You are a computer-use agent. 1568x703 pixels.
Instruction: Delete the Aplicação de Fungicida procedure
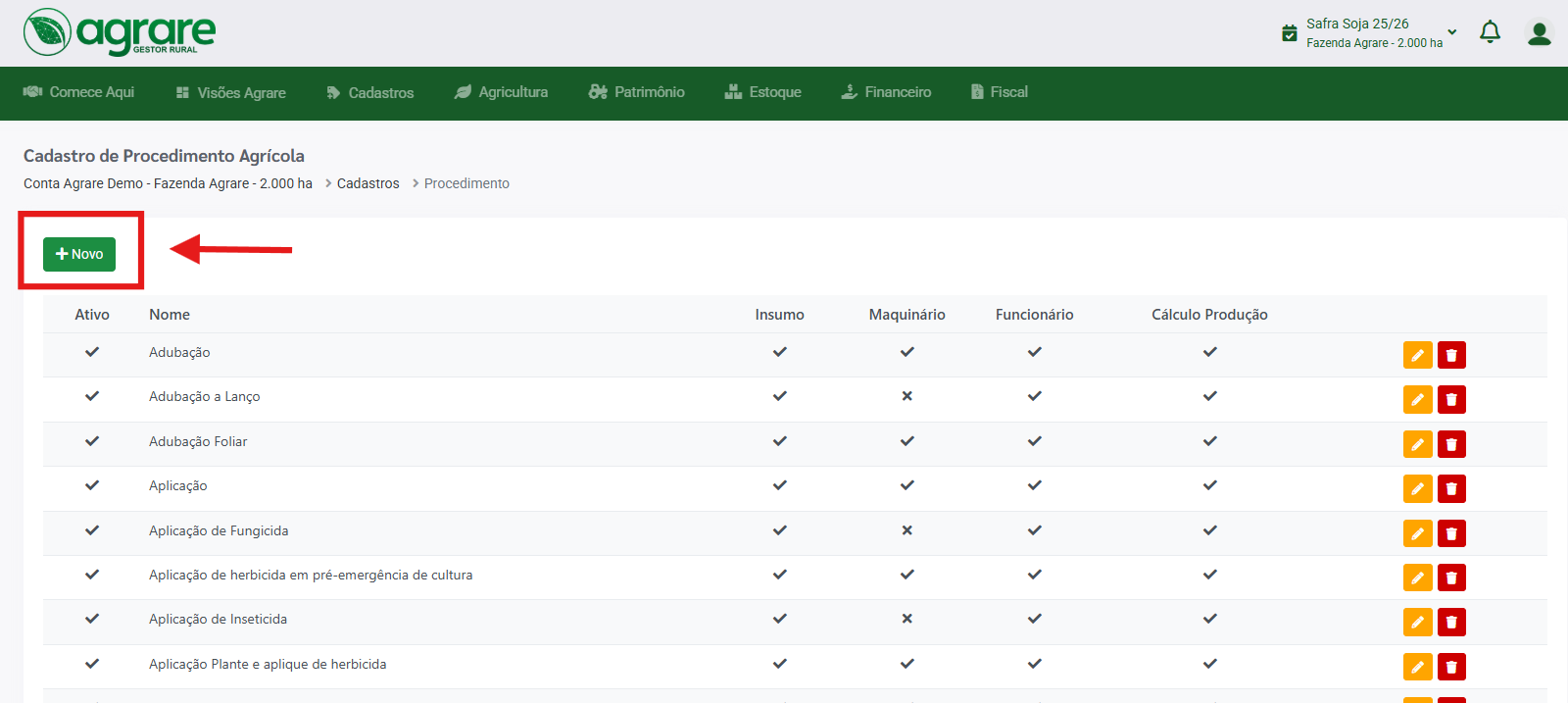(1451, 533)
